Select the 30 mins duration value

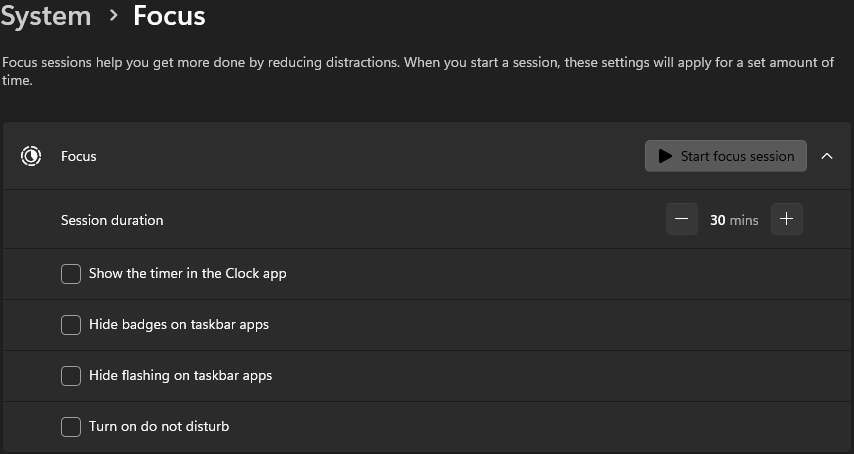[x=734, y=220]
